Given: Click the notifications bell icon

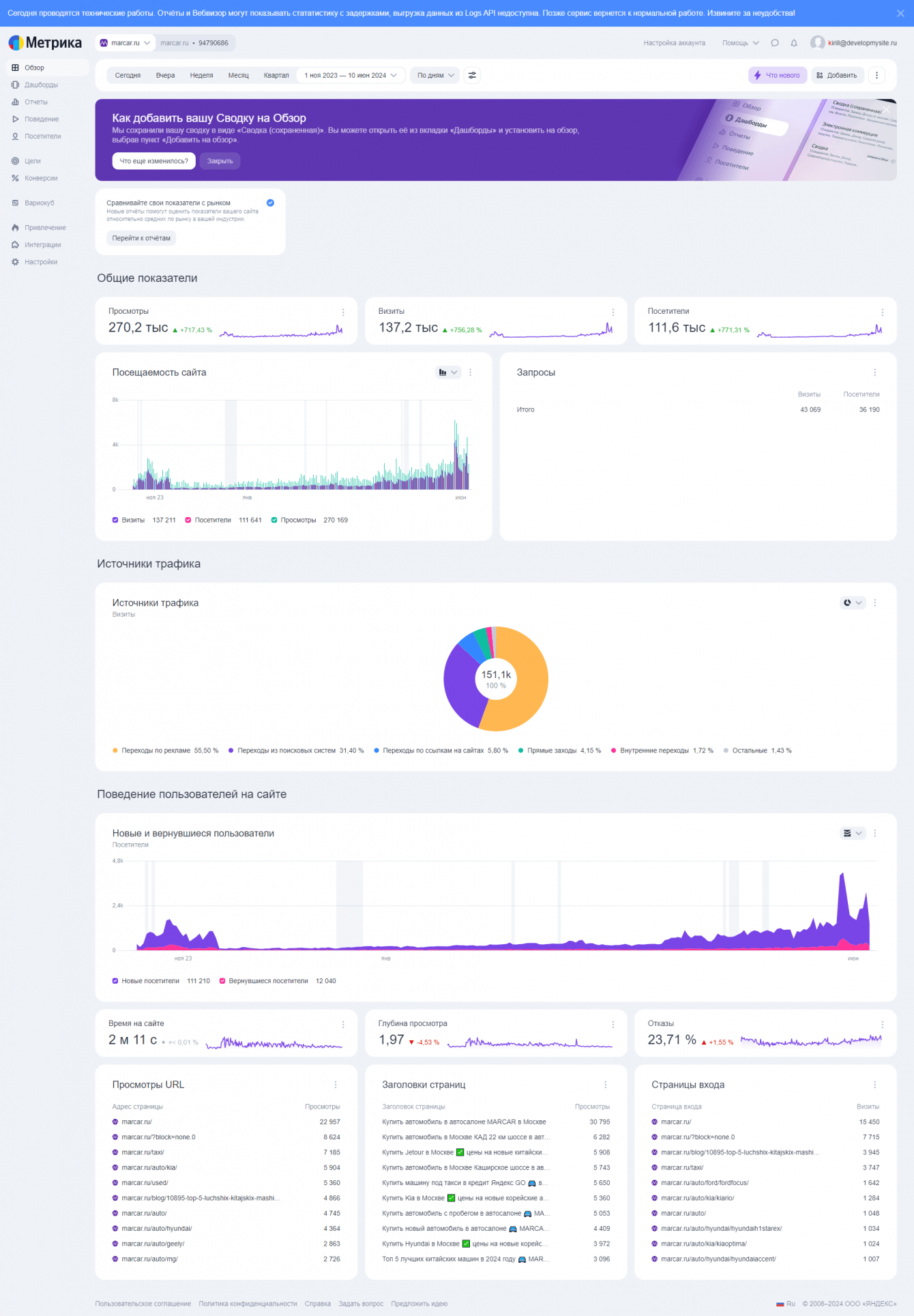Looking at the screenshot, I should pyautogui.click(x=794, y=43).
